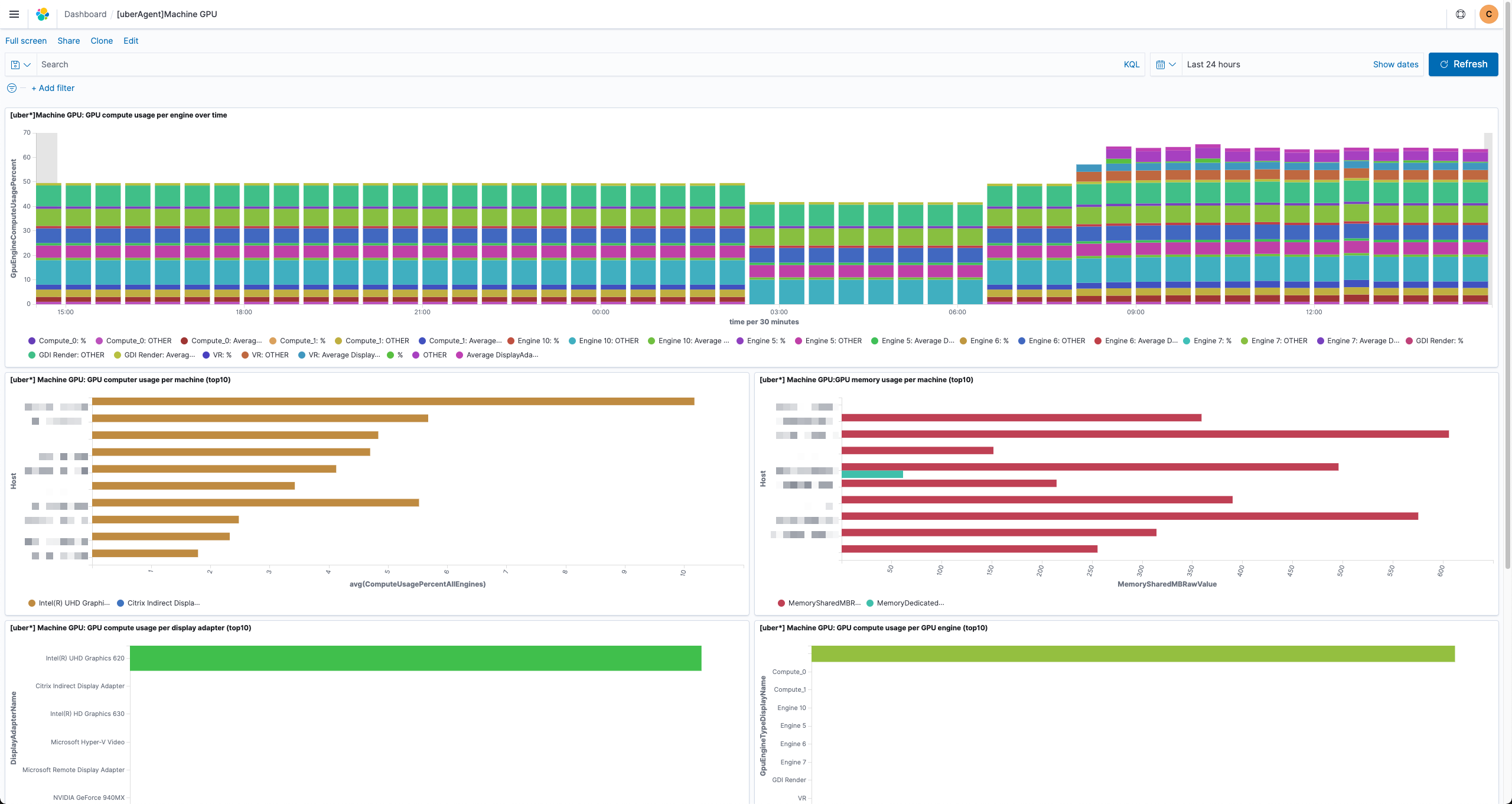Click the Elastic logo icon
Viewport: 1512px width, 804px height.
pos(43,14)
